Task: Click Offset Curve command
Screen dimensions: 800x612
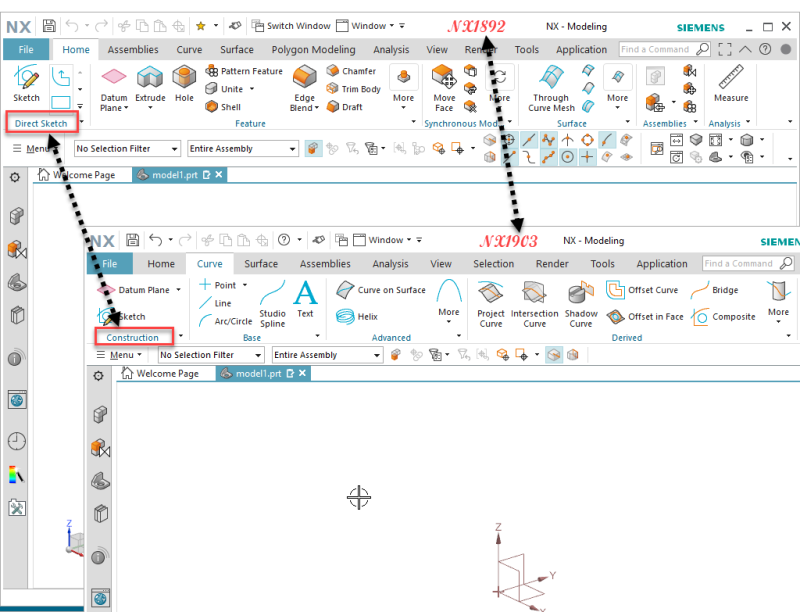Action: click(x=642, y=290)
